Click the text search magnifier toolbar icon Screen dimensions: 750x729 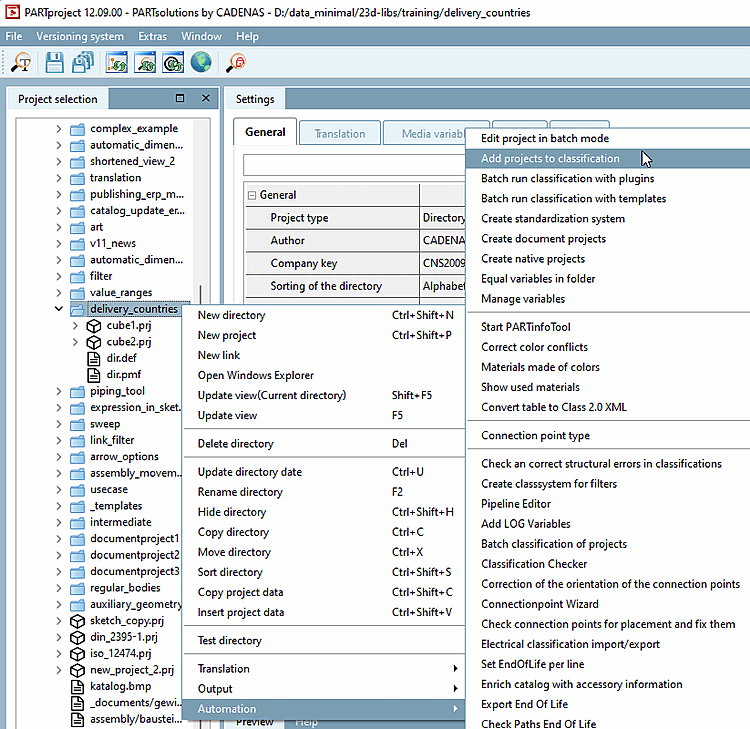coord(21,63)
